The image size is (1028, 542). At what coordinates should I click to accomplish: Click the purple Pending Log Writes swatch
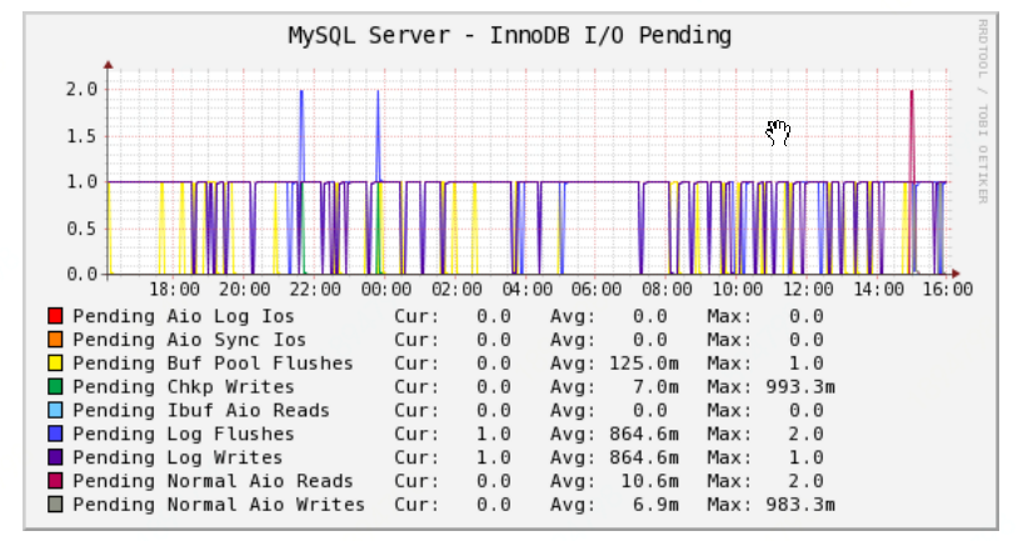55,457
